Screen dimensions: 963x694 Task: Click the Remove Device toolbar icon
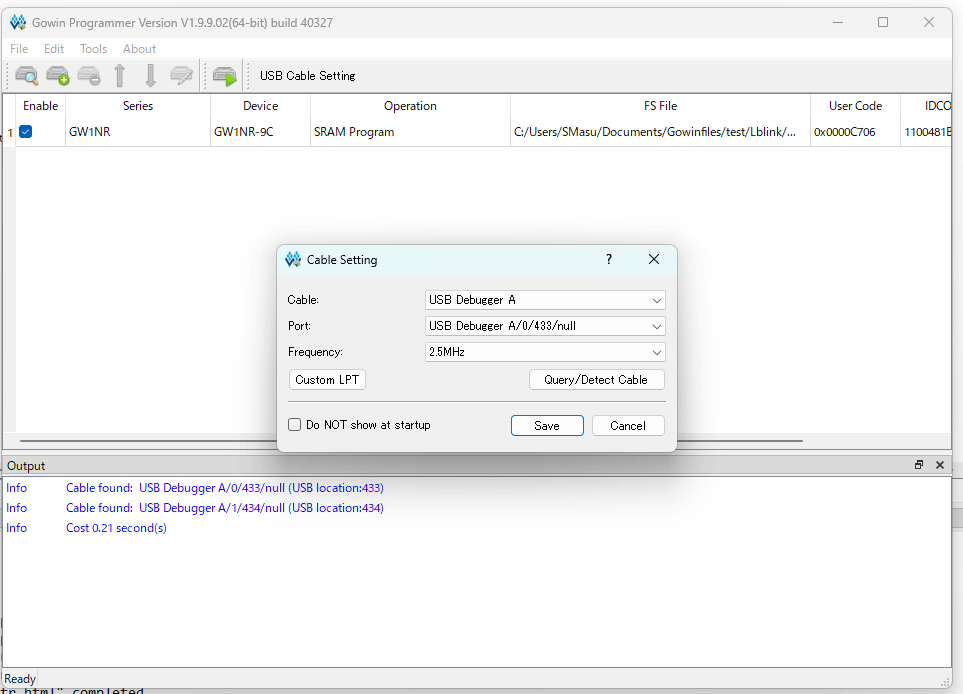[x=89, y=76]
